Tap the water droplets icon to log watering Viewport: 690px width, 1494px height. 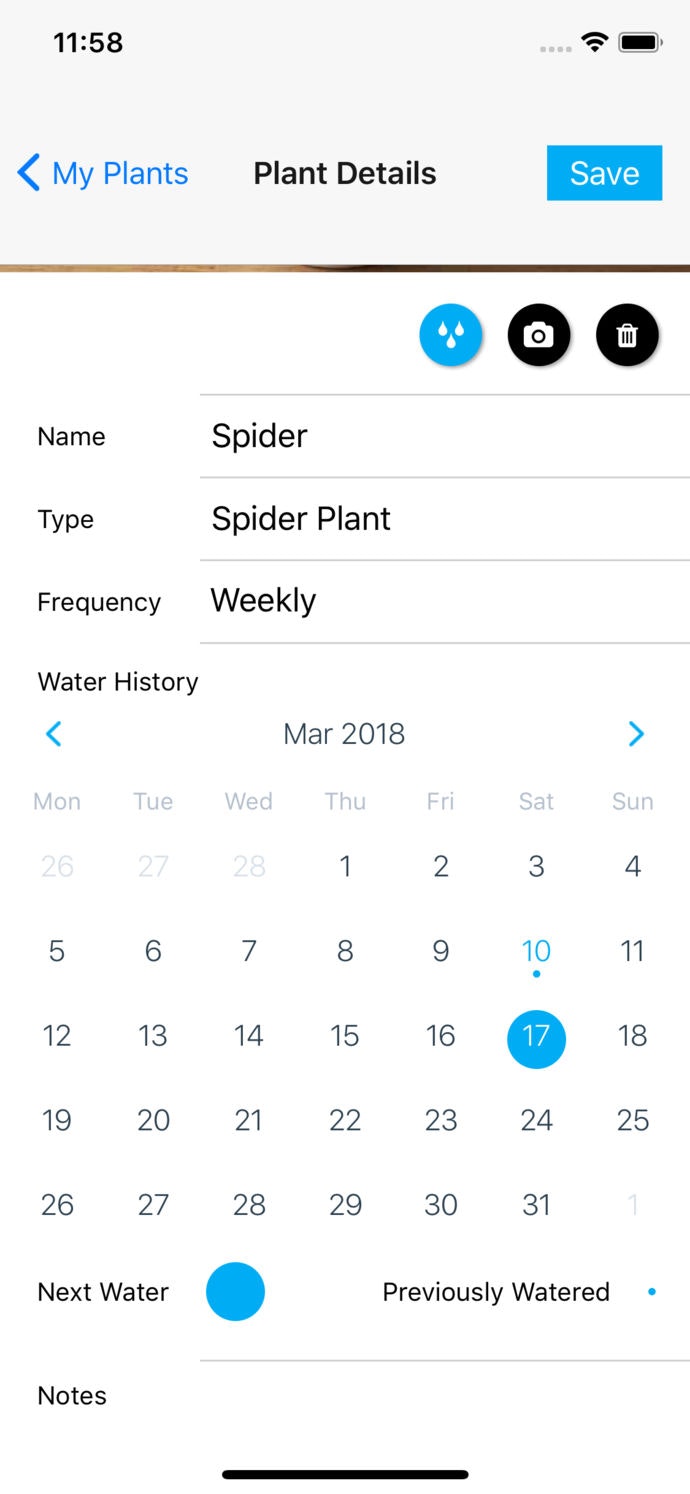[x=451, y=335]
